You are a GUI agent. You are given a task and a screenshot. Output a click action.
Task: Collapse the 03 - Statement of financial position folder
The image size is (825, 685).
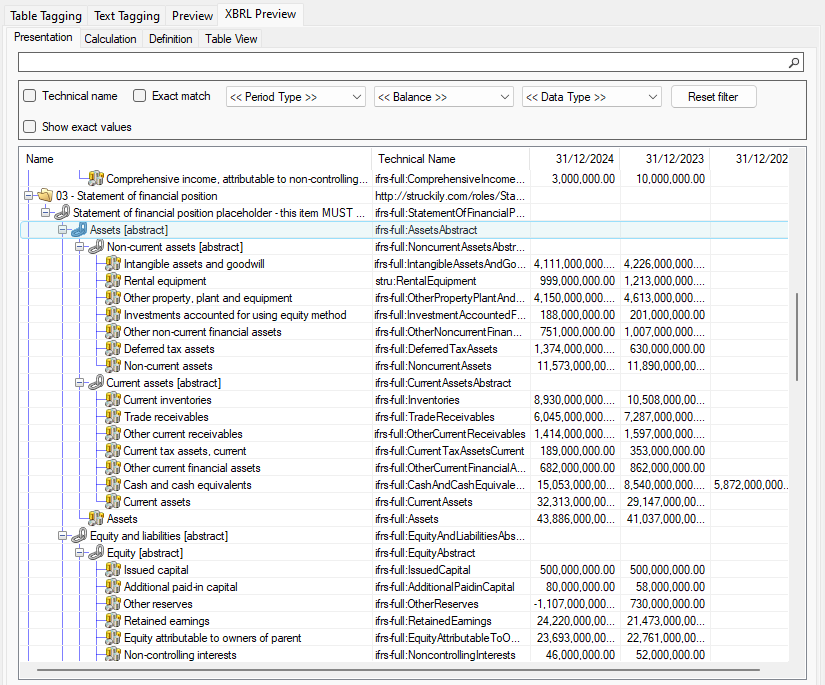pos(28,196)
